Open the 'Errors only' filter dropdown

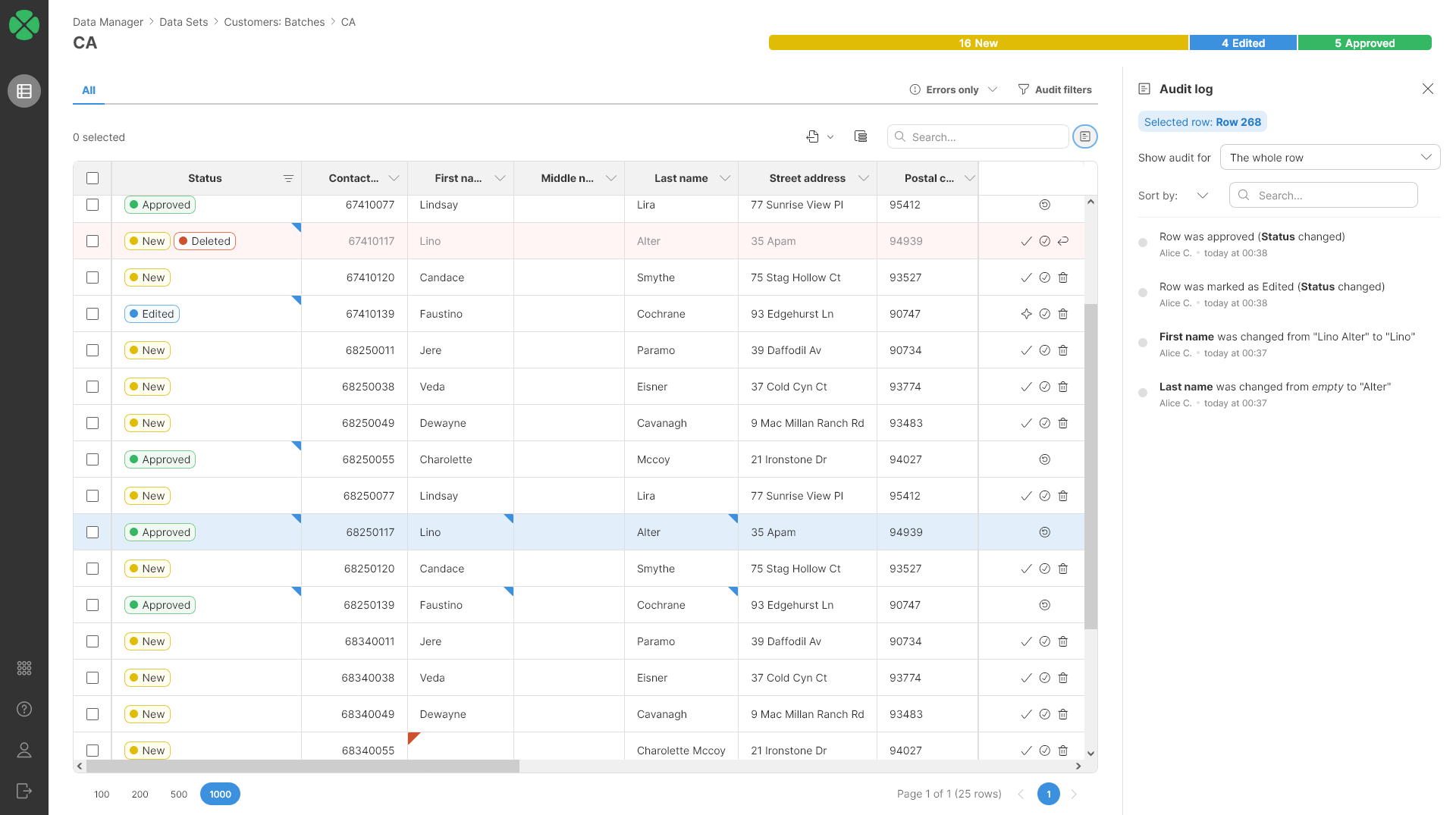click(x=952, y=89)
